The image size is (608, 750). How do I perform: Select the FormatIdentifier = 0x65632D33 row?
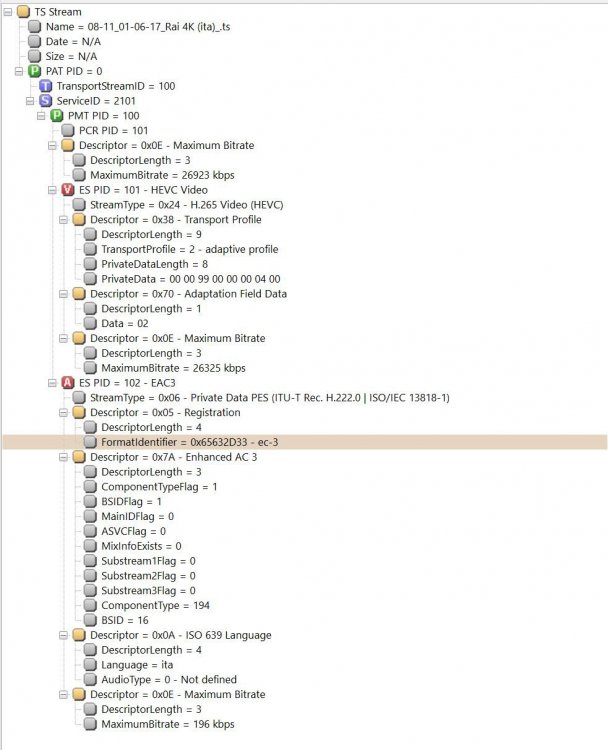coord(305,442)
